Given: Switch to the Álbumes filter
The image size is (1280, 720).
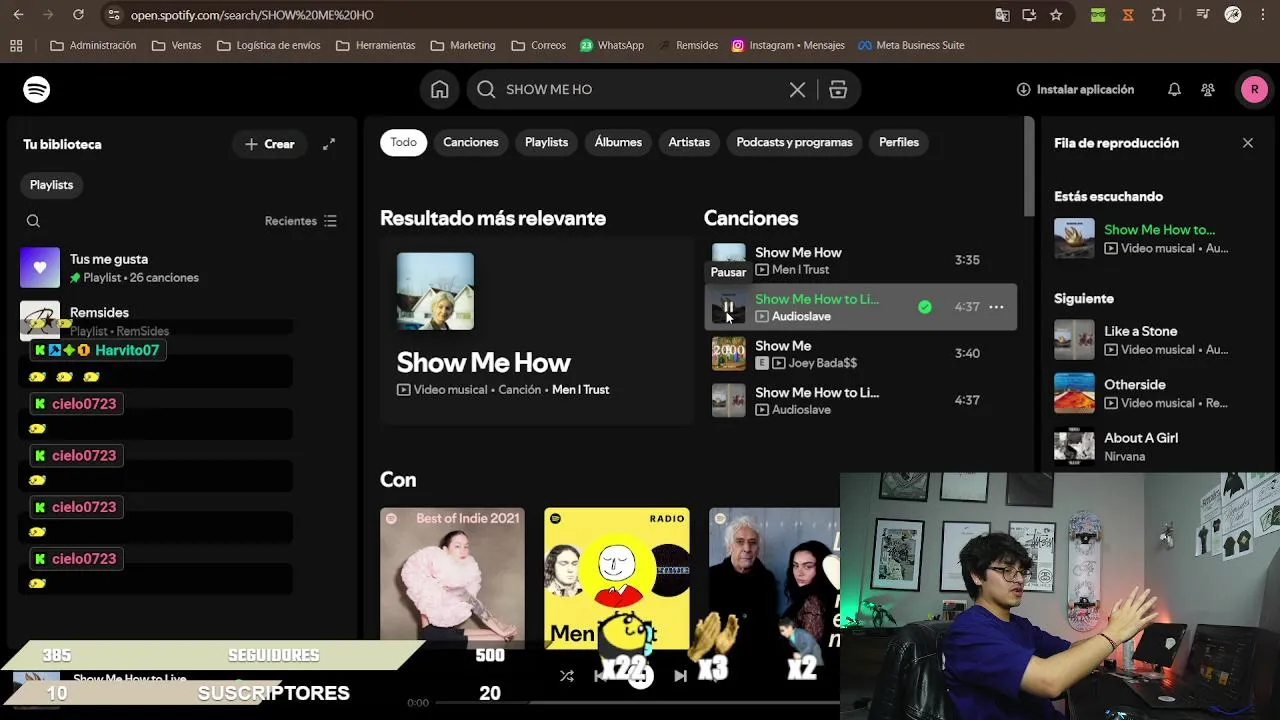Looking at the screenshot, I should 618,142.
